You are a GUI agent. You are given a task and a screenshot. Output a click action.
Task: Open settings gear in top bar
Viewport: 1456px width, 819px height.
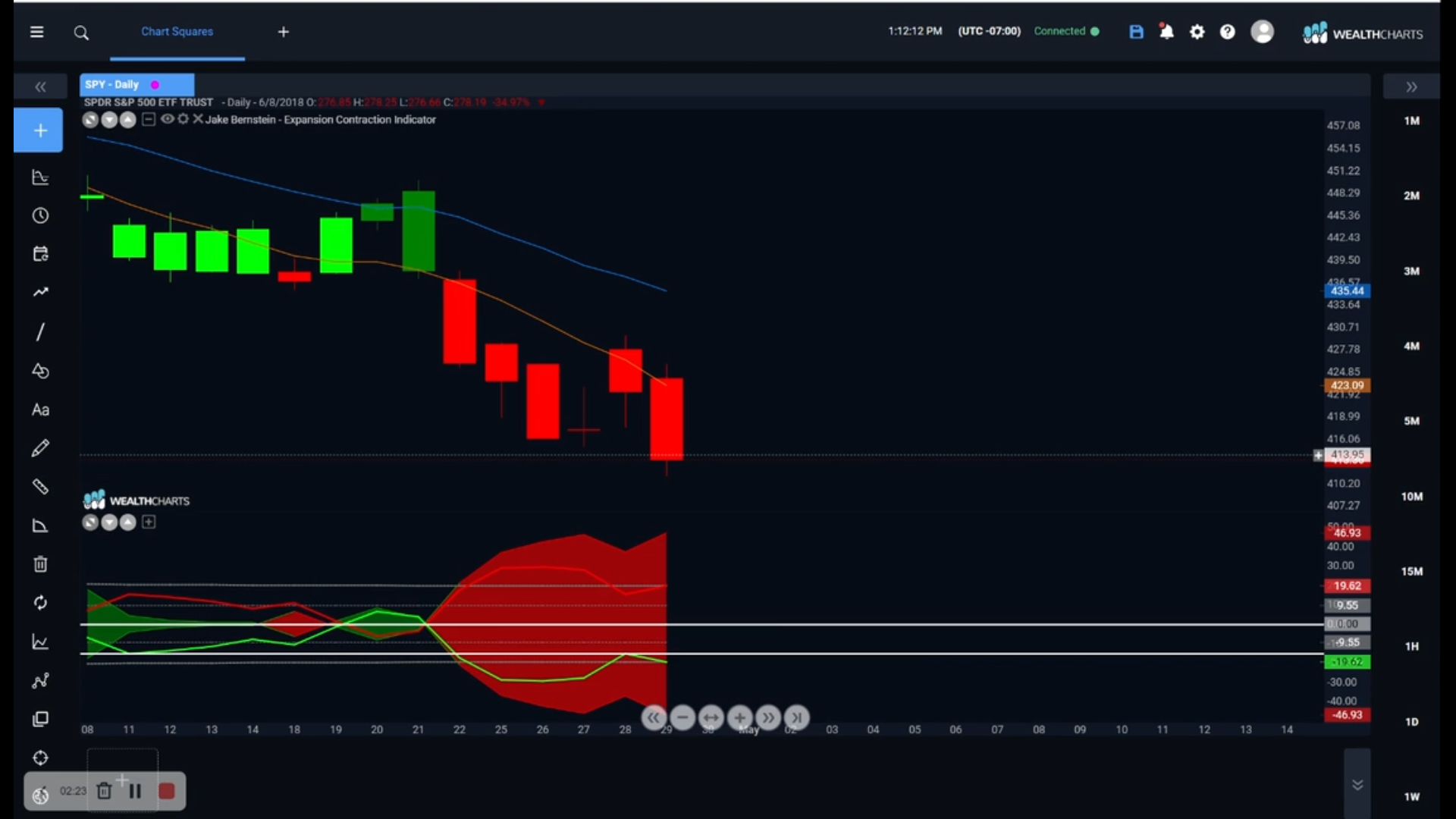pyautogui.click(x=1197, y=32)
